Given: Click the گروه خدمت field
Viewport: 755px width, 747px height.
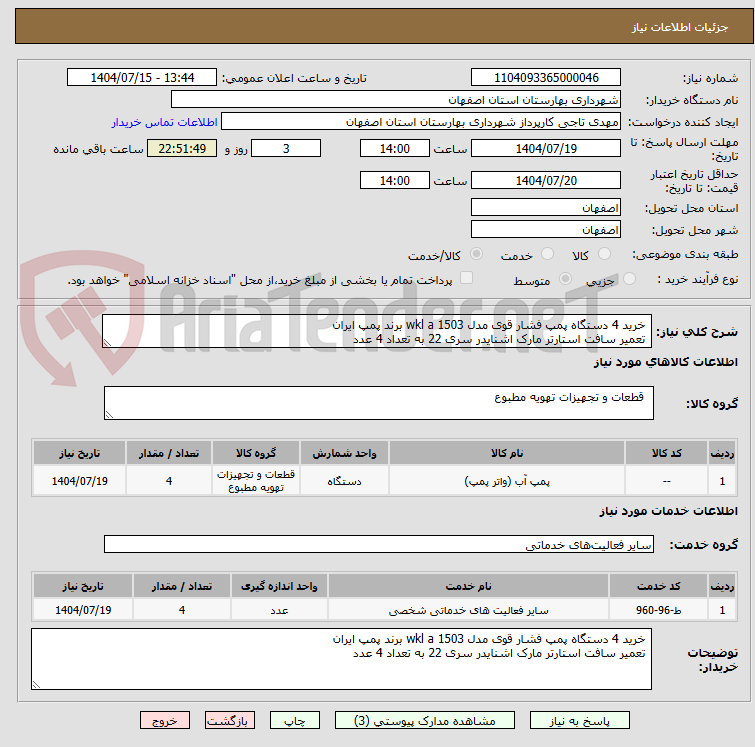Looking at the screenshot, I should click(378, 544).
